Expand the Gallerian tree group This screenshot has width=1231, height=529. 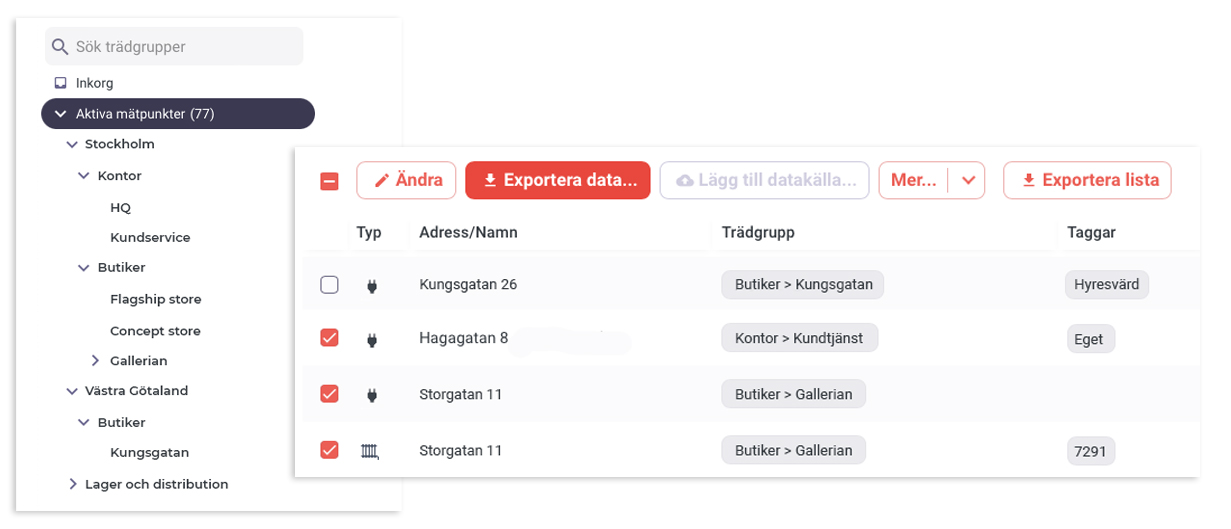point(96,360)
